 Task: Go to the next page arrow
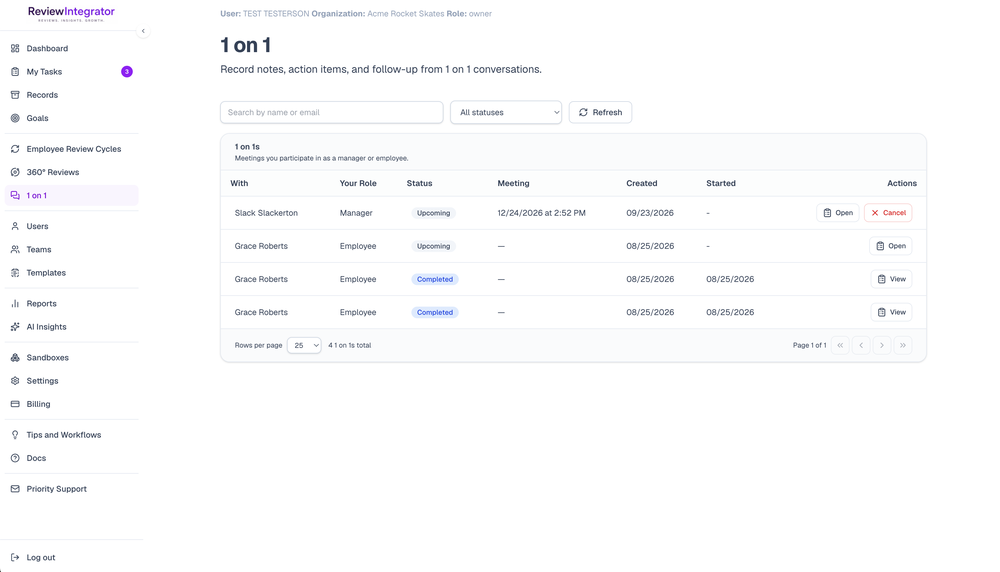coord(882,345)
